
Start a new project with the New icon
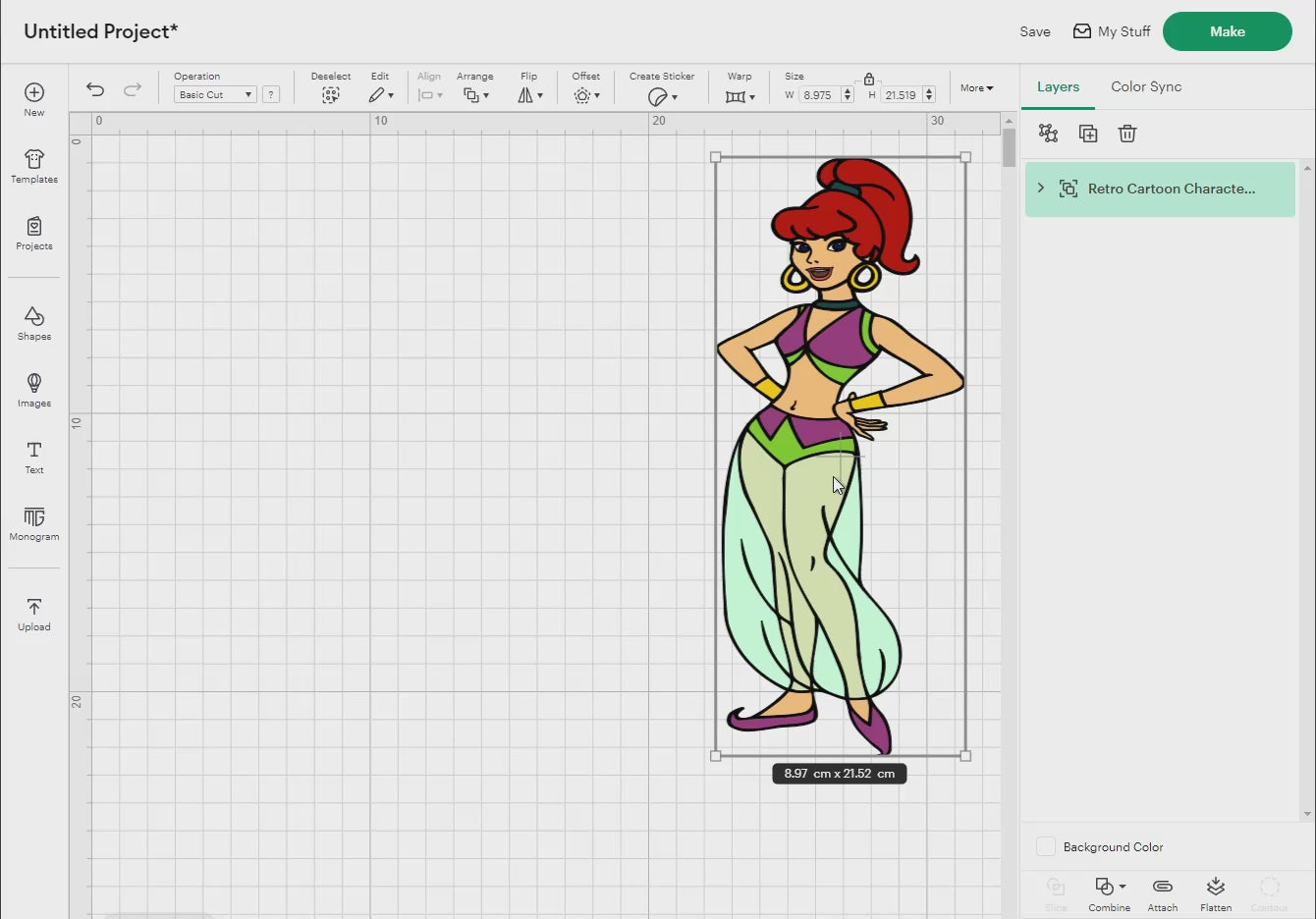pos(34,99)
